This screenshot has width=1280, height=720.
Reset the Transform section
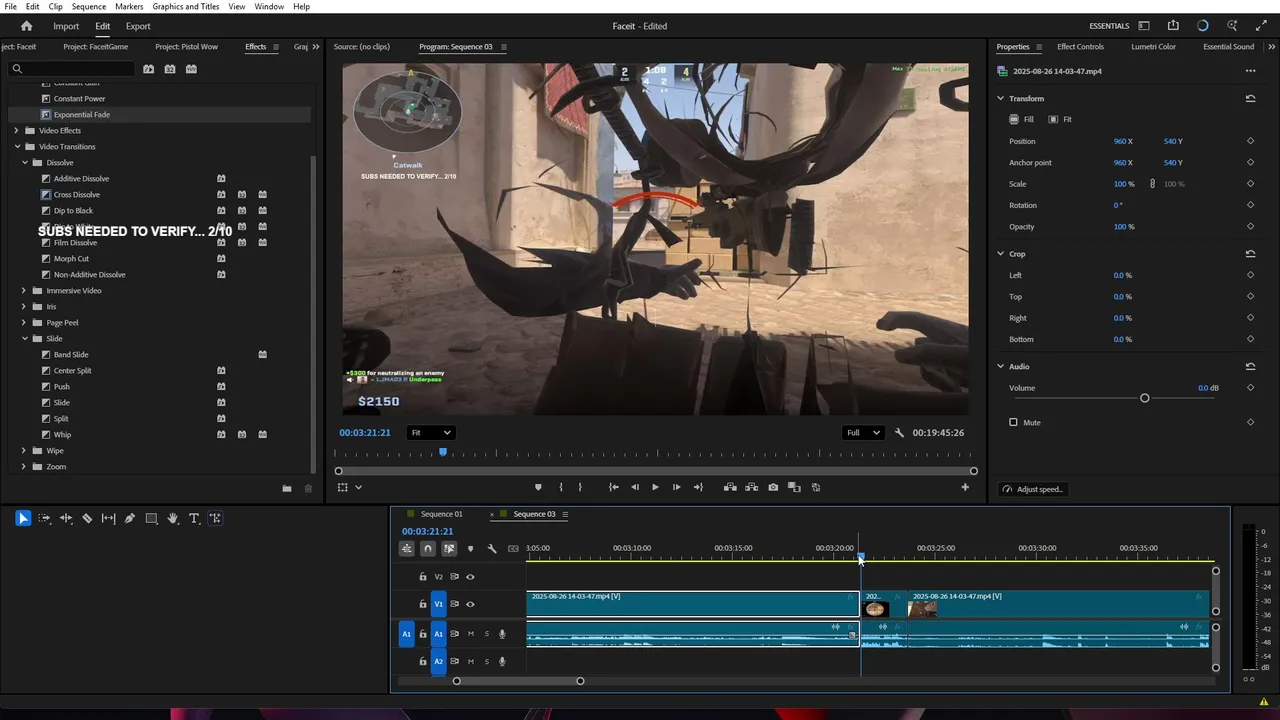coord(1250,98)
